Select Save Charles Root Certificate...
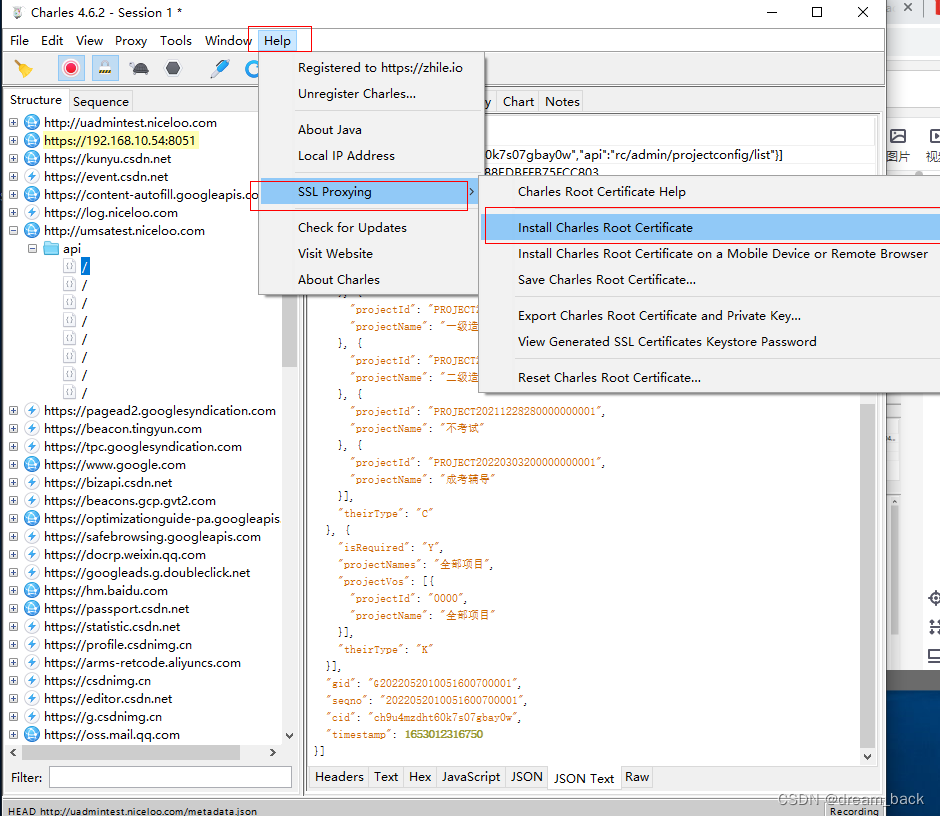This screenshot has height=816, width=940. [607, 279]
